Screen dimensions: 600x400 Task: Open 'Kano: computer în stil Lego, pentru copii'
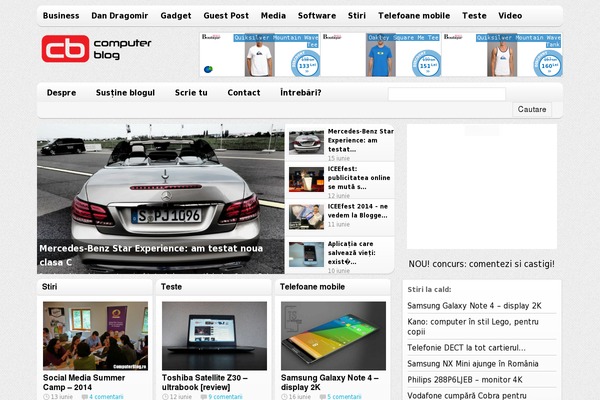(x=473, y=327)
